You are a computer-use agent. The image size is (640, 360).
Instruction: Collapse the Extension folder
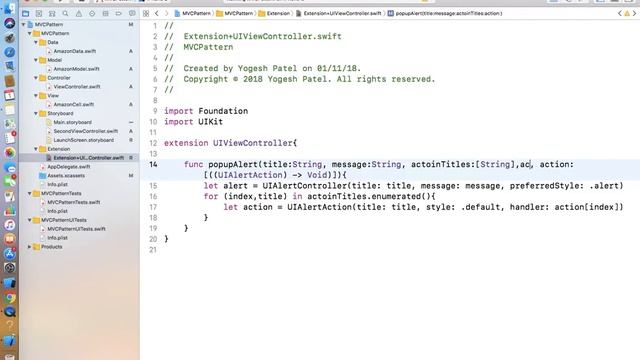[36, 149]
